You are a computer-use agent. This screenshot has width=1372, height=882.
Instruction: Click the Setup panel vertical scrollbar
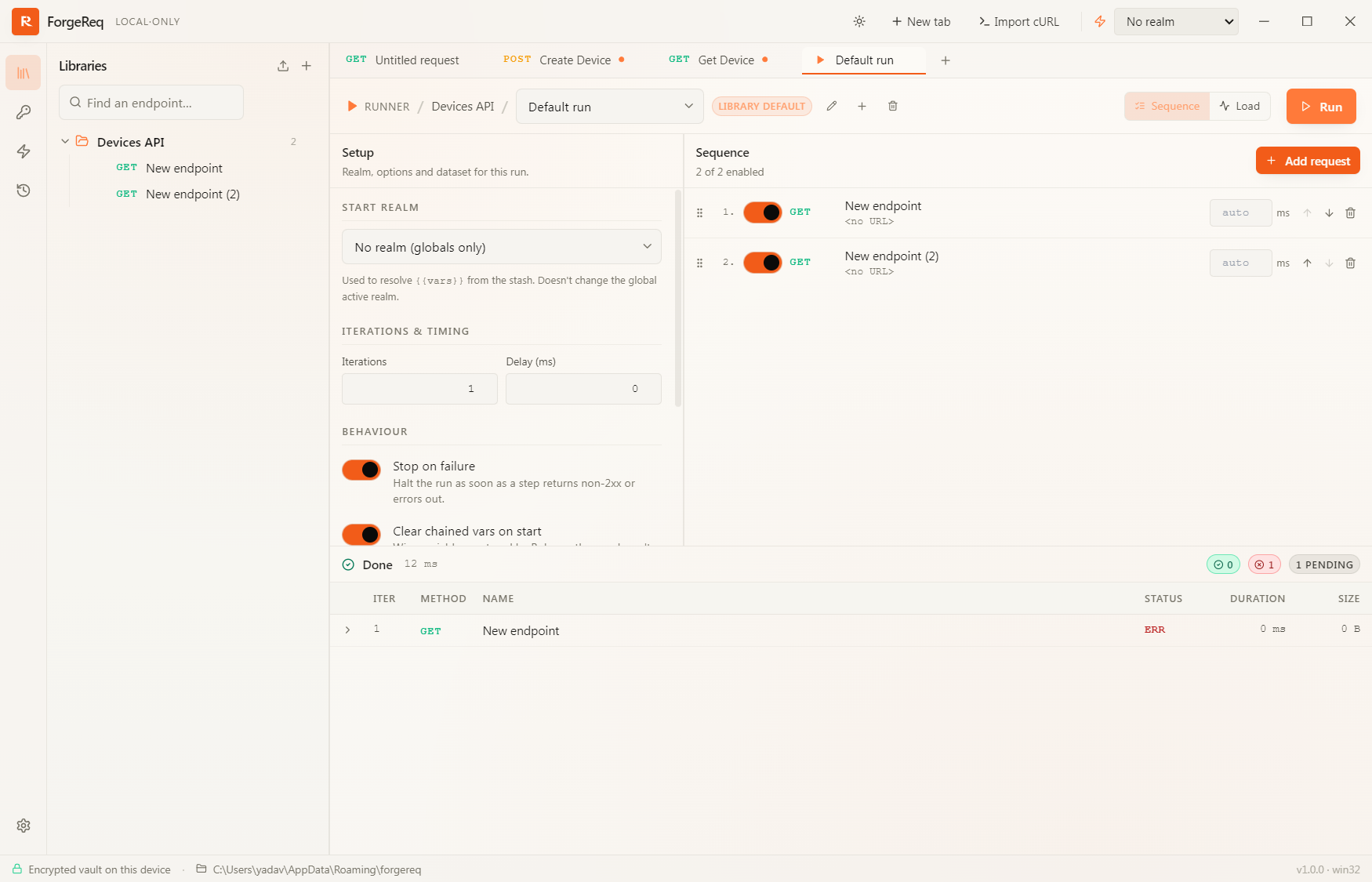pyautogui.click(x=678, y=299)
